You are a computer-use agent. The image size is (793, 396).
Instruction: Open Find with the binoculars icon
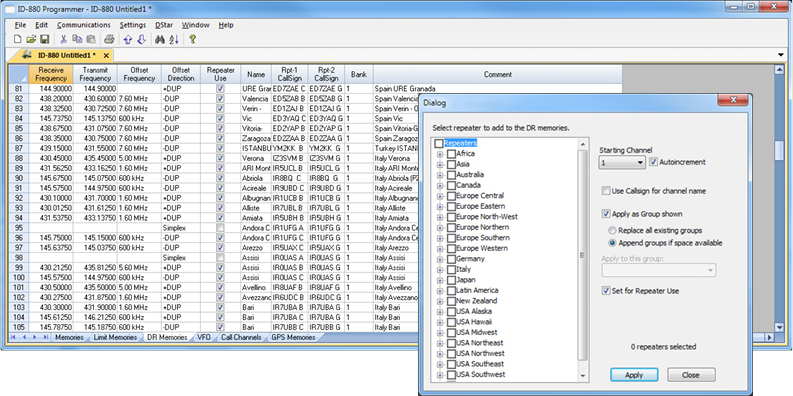click(x=160, y=39)
